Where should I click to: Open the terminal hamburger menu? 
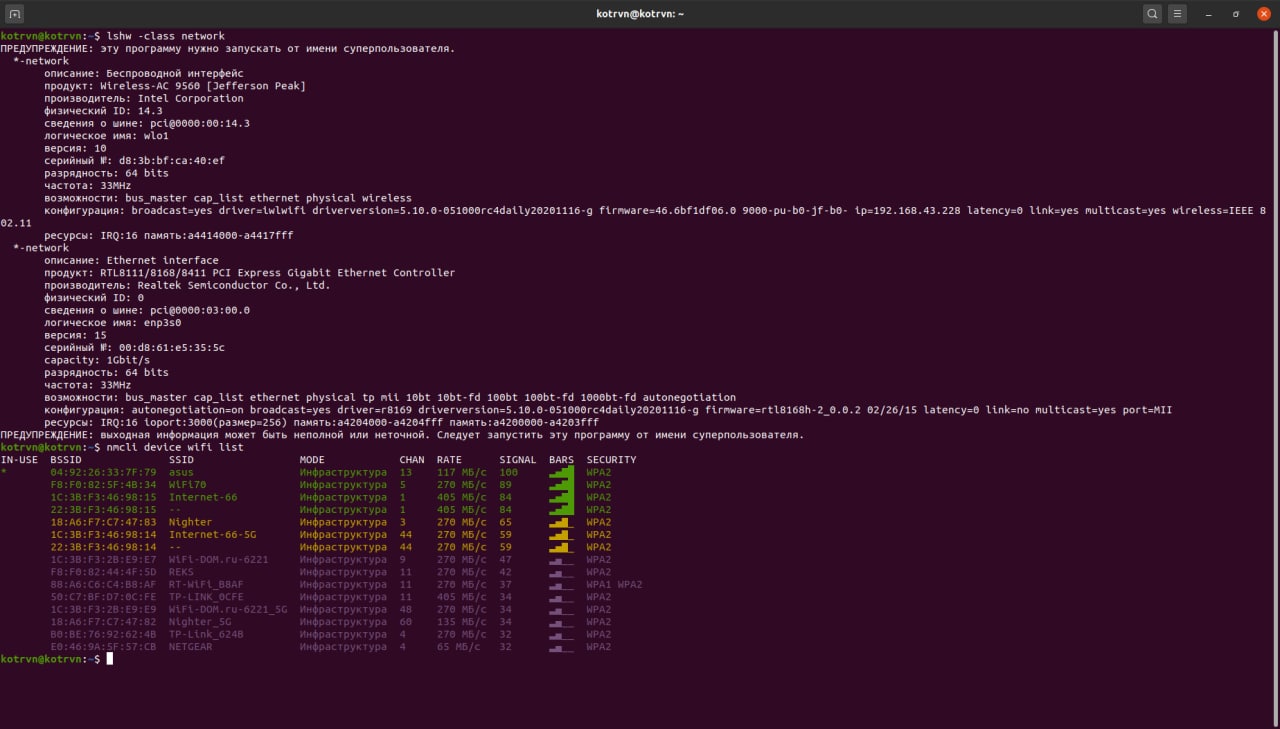click(1179, 14)
